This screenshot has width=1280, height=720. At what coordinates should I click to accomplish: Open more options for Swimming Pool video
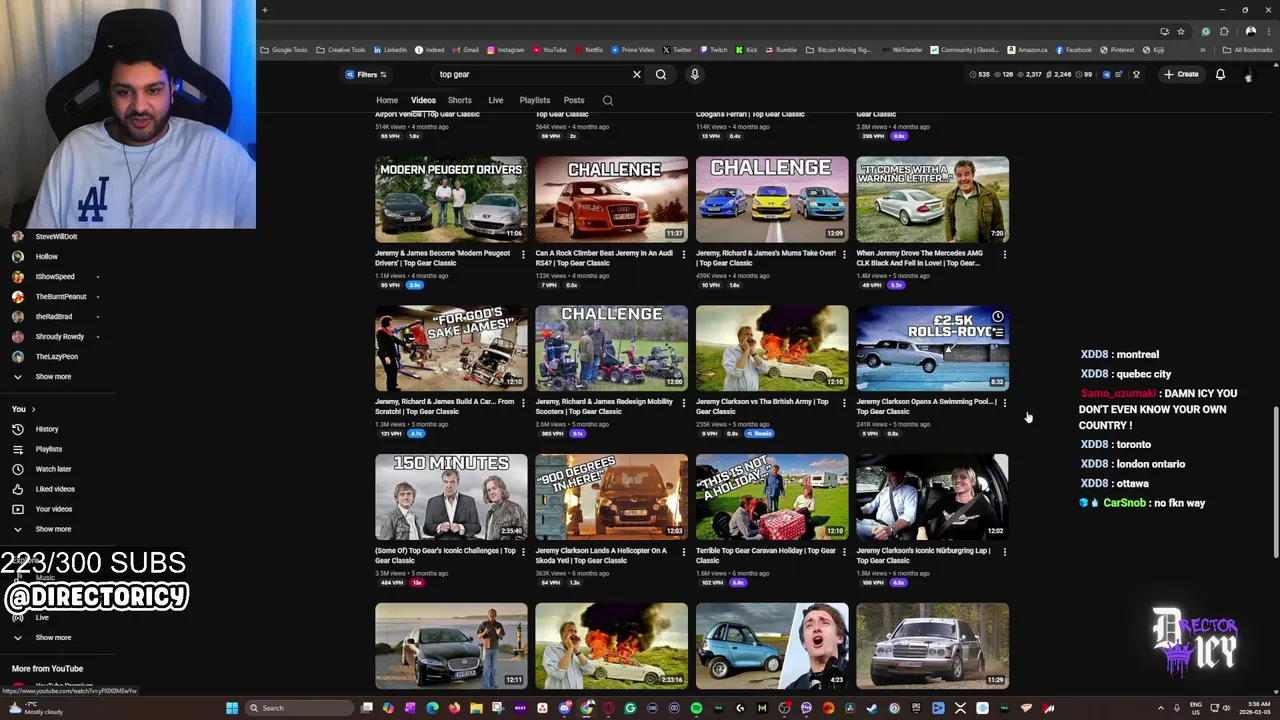coord(1004,403)
